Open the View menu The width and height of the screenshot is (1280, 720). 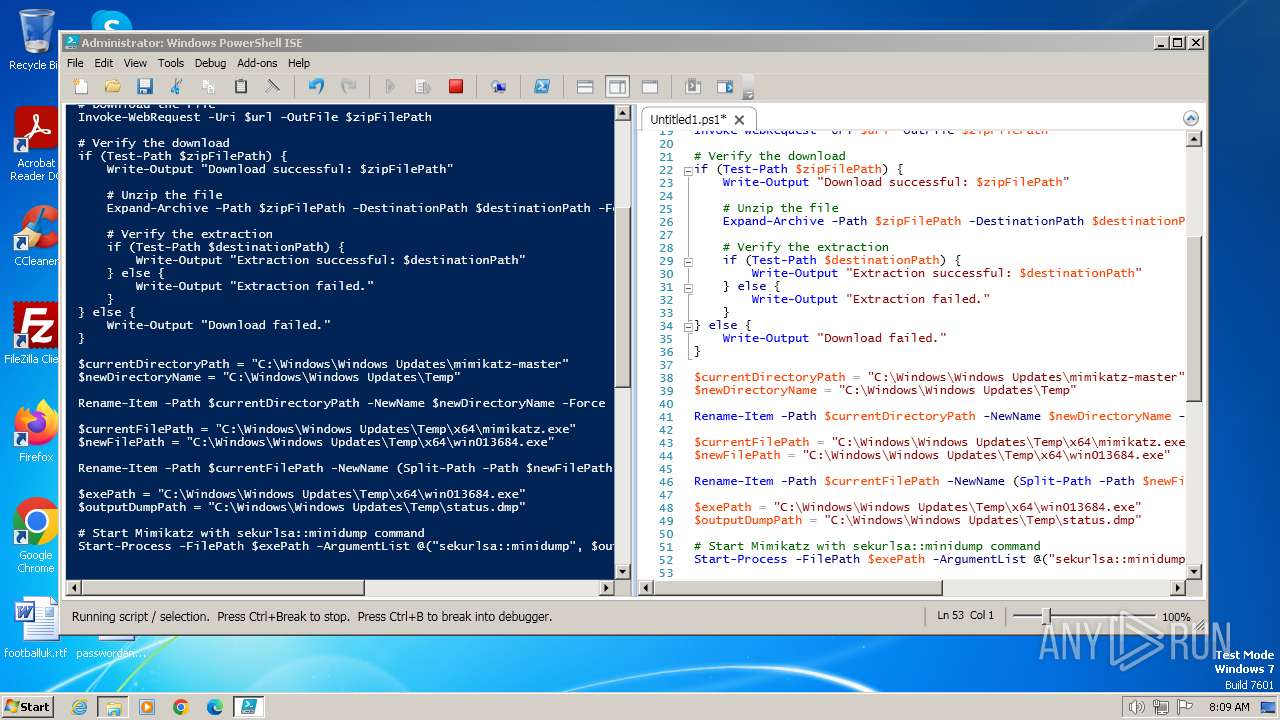point(135,63)
